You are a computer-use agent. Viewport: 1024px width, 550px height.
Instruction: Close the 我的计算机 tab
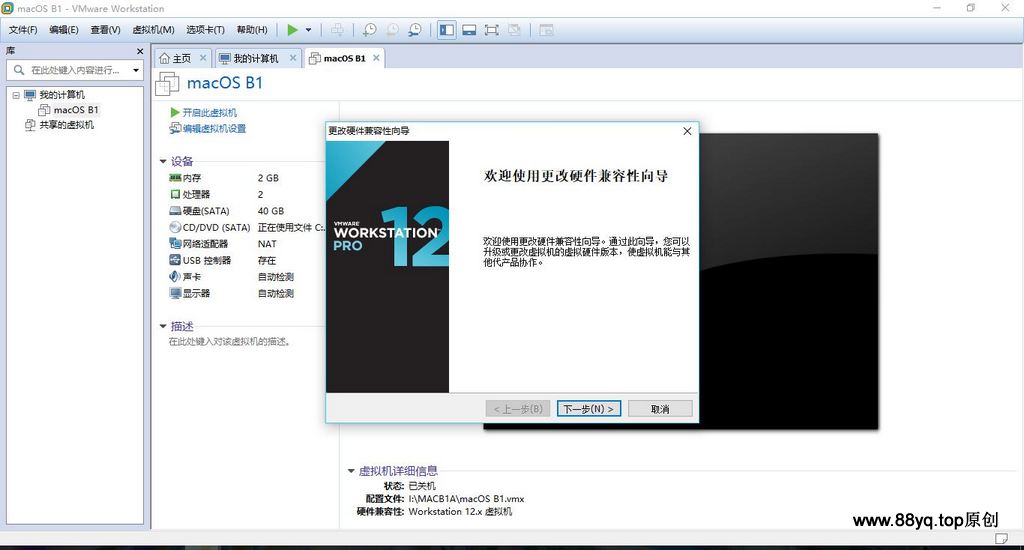point(293,58)
